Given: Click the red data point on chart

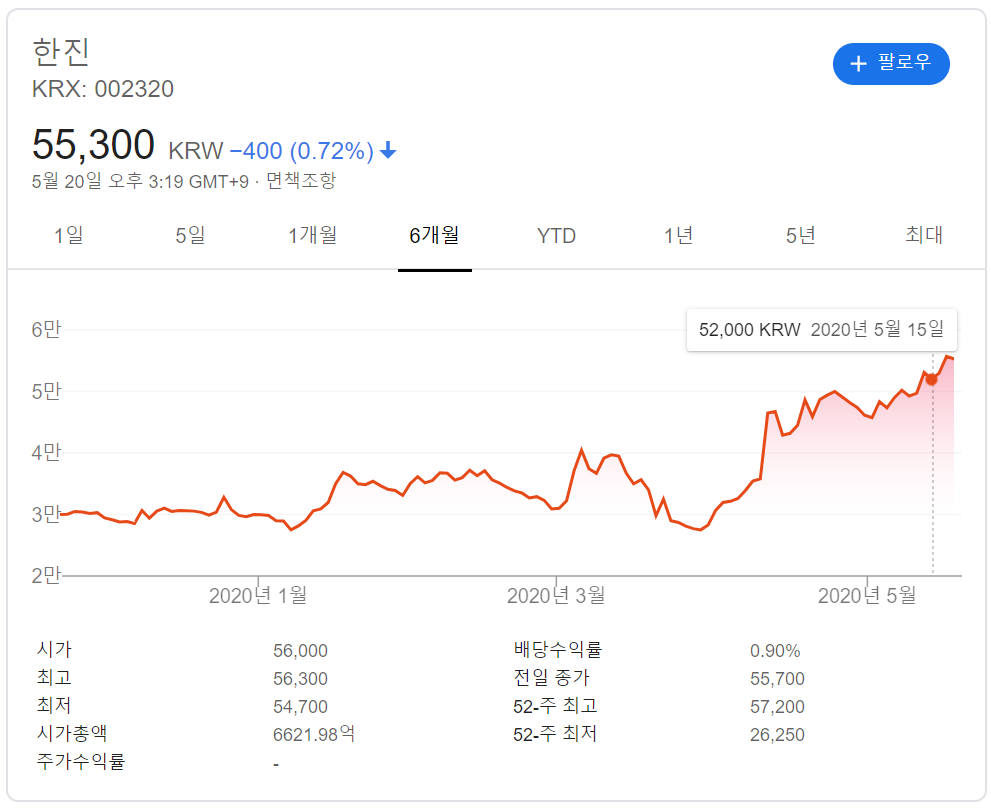Looking at the screenshot, I should point(932,379).
